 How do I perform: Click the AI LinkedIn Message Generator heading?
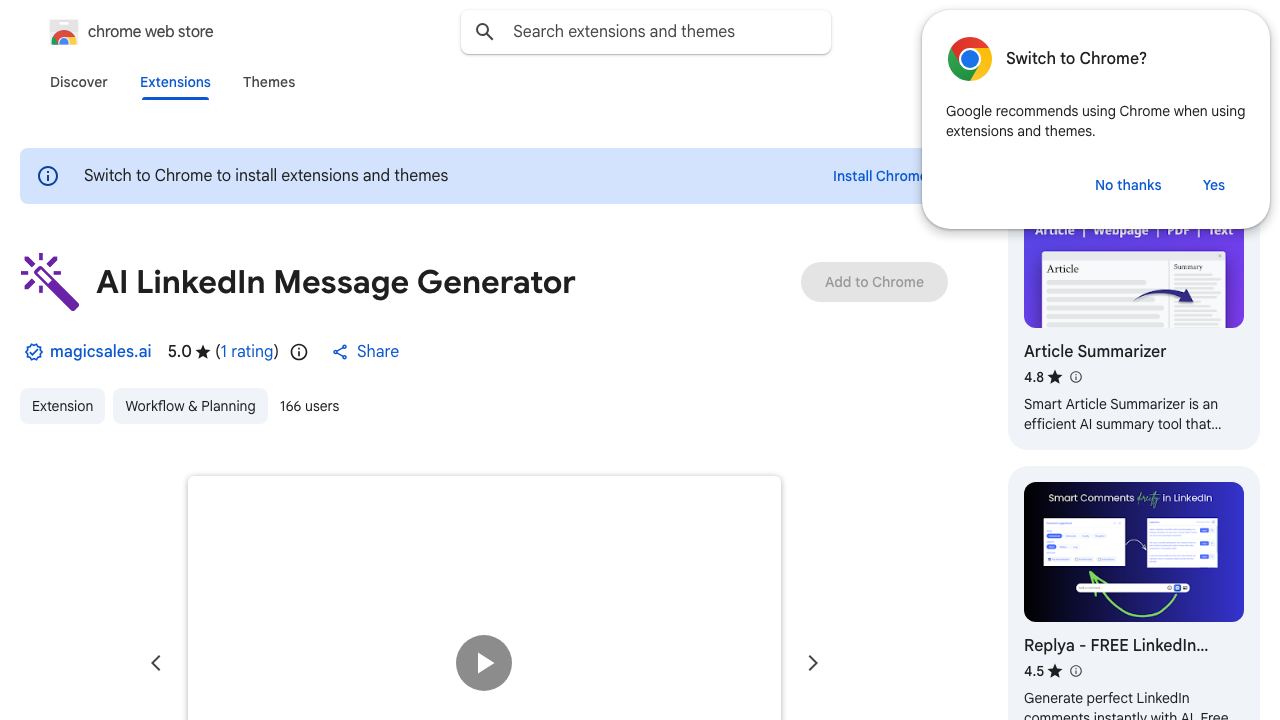point(336,282)
